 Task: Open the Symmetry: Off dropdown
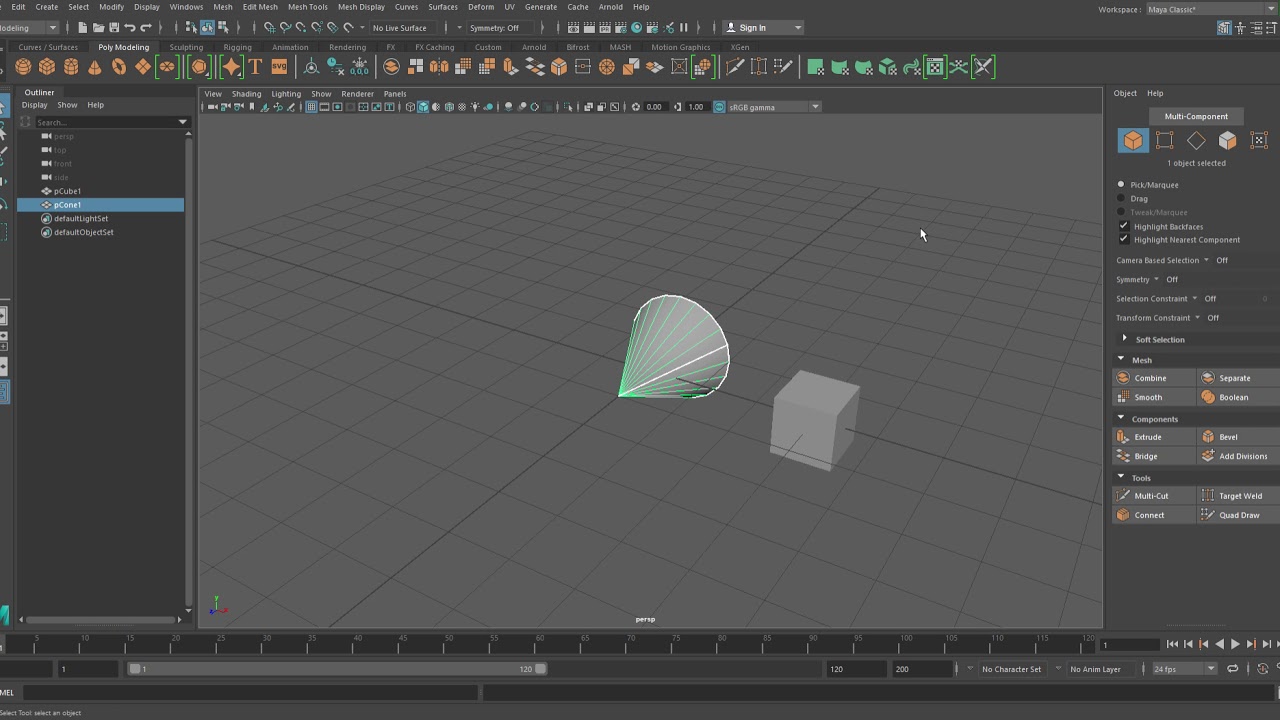pyautogui.click(x=500, y=27)
